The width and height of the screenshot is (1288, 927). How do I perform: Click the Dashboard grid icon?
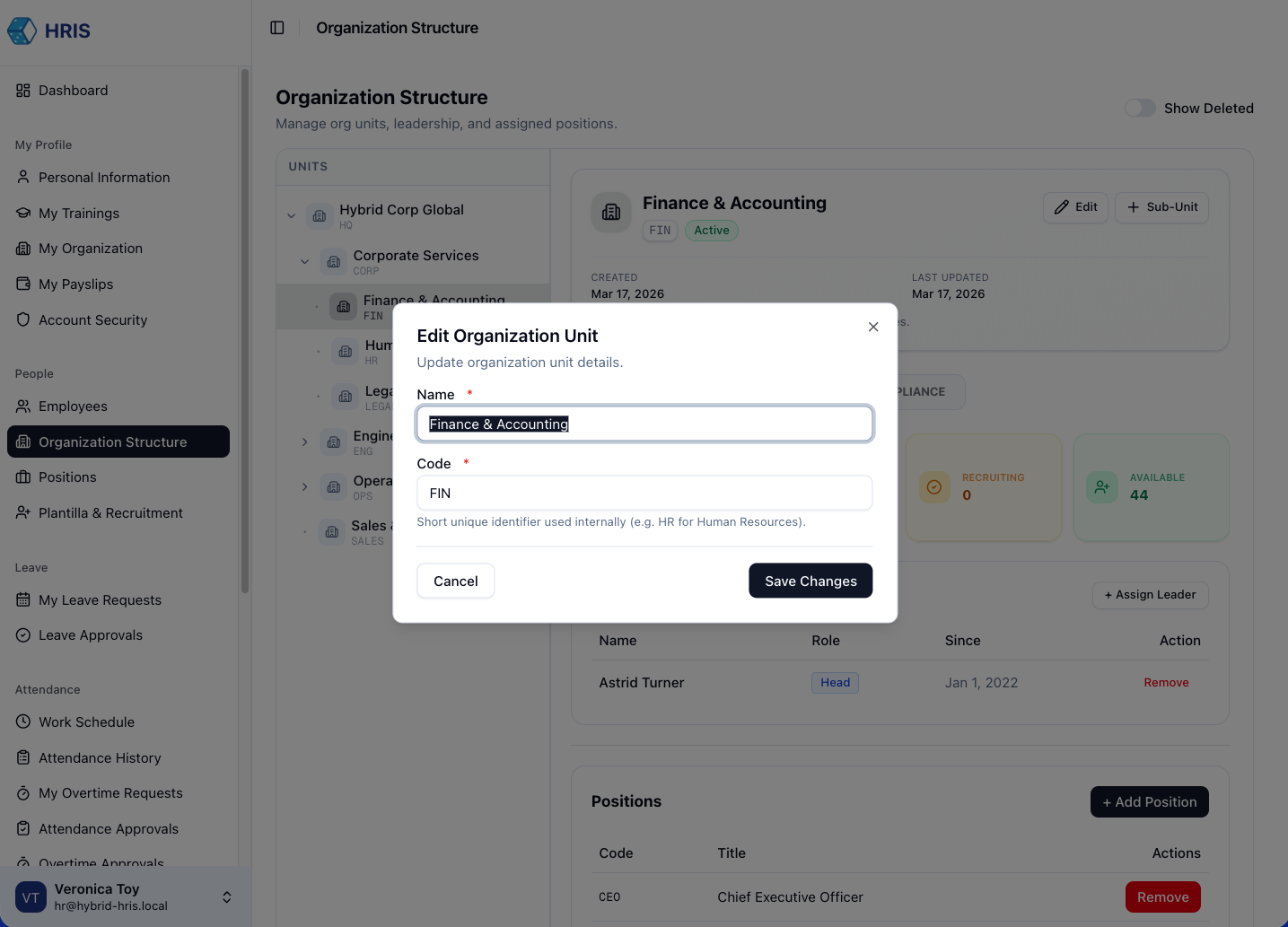(23, 91)
